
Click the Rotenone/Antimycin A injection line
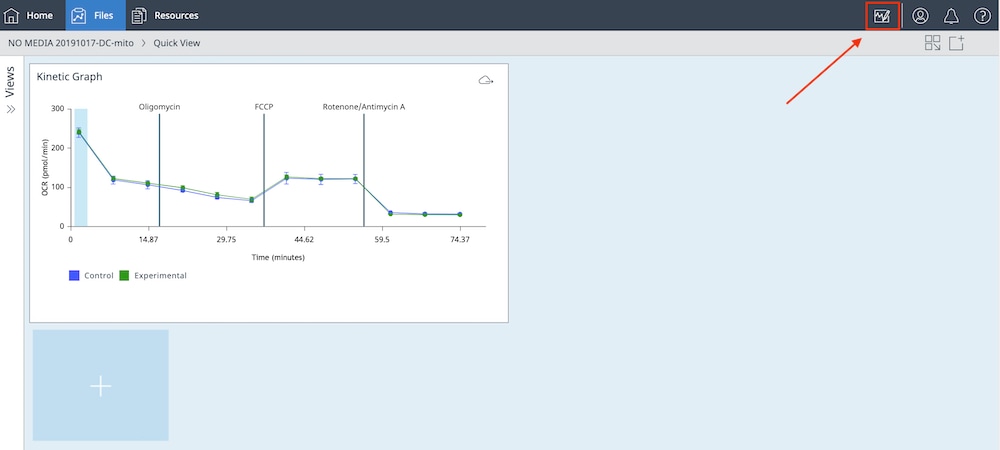click(364, 170)
